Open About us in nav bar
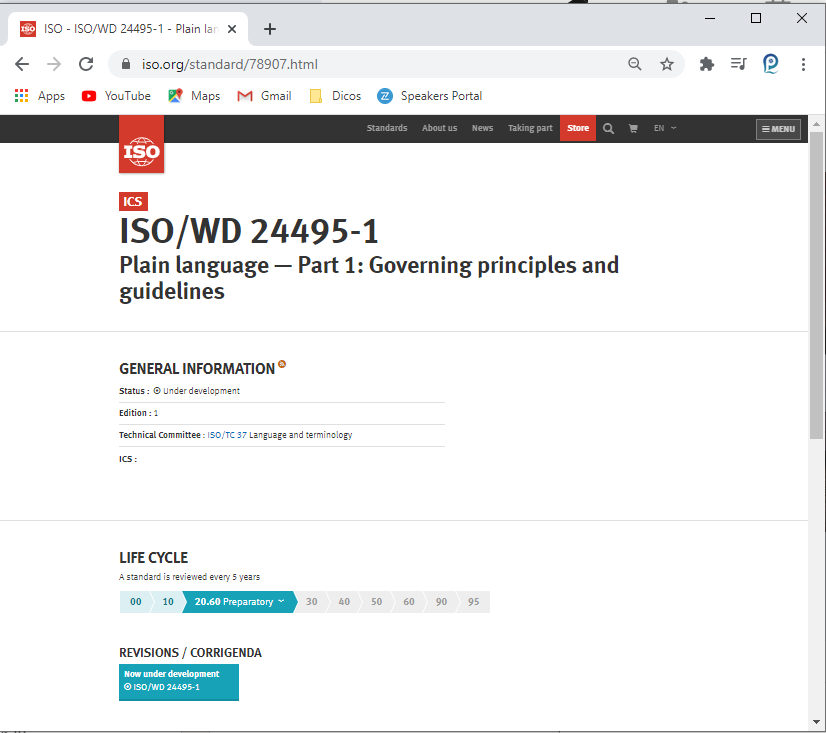This screenshot has height=733, width=826. [x=439, y=128]
